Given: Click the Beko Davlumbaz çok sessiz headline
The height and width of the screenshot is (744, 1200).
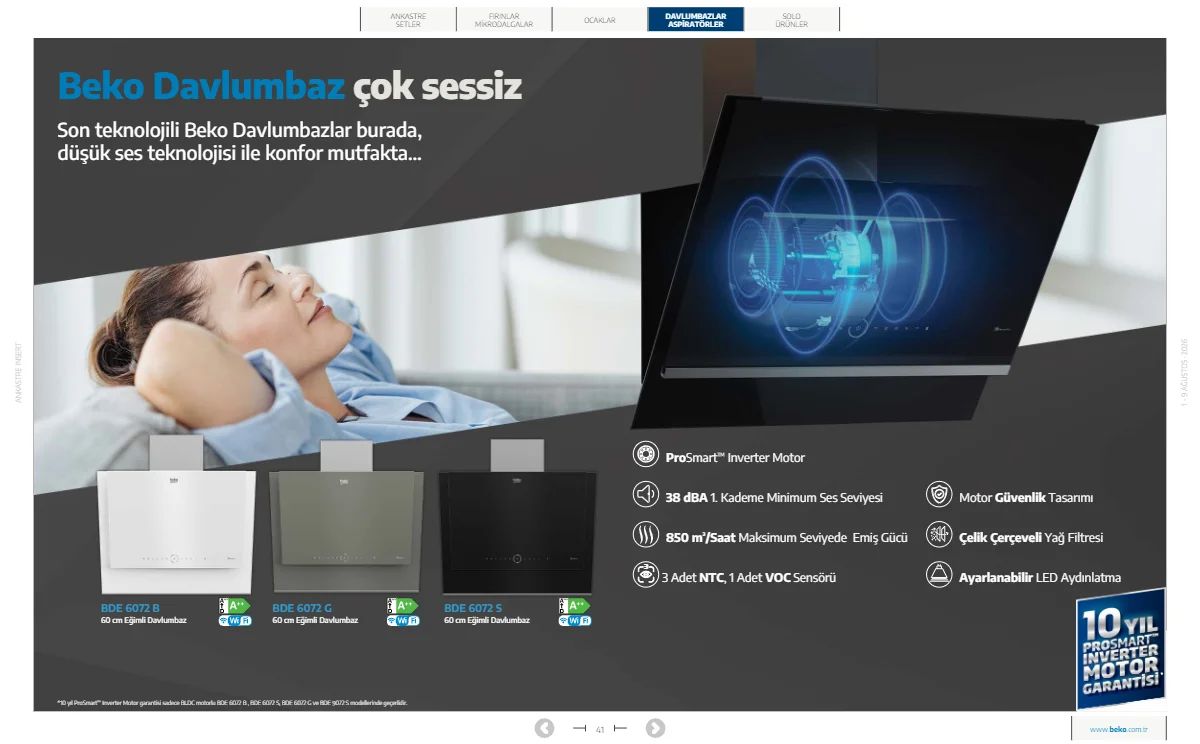Looking at the screenshot, I should click(x=290, y=87).
